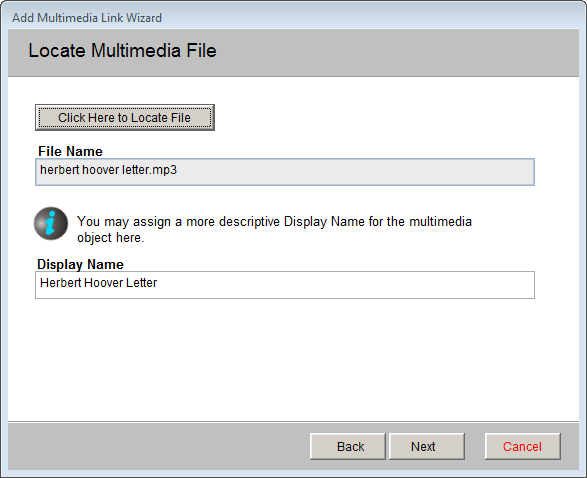Click the Locate Multimedia File heading

122,51
